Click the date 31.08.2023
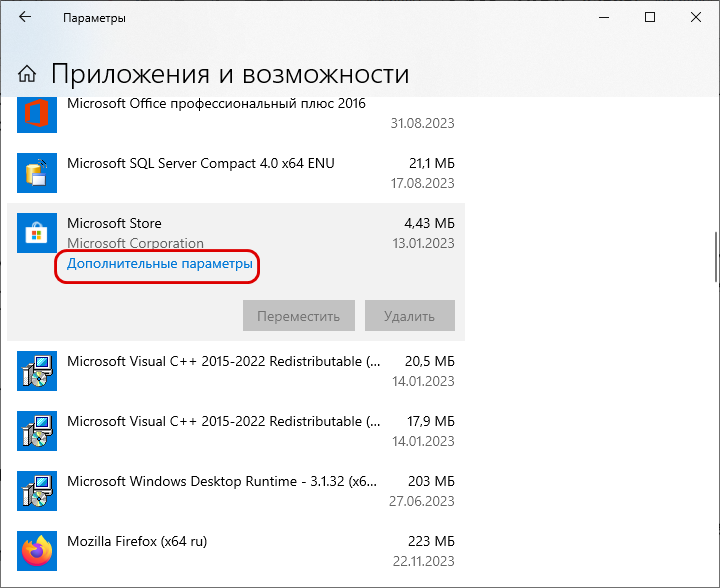Viewport: 720px width, 588px height. coord(422,123)
